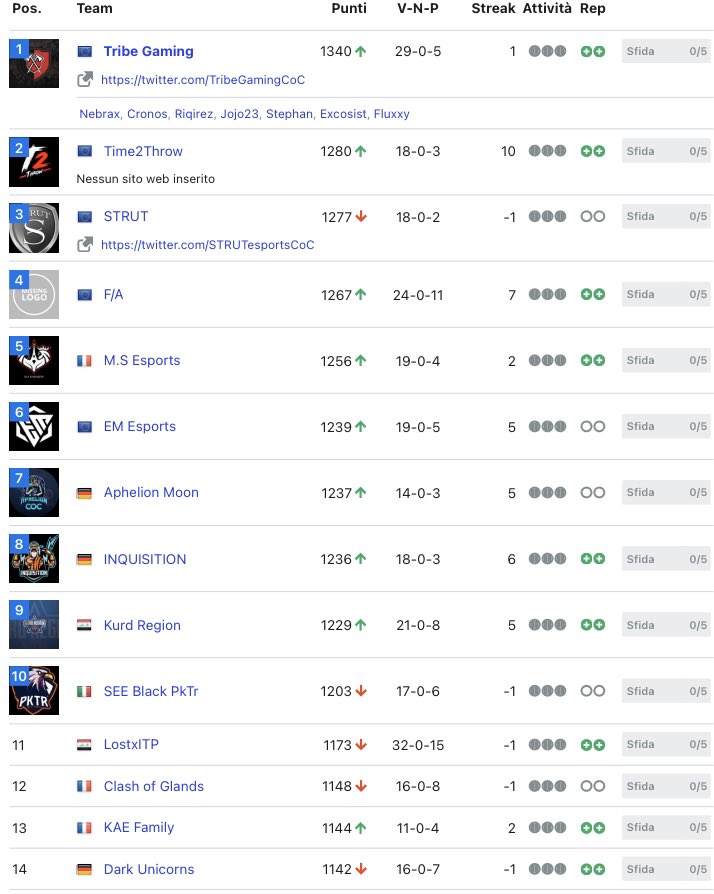
Task: Open EM Esports team page
Action: coord(140,426)
